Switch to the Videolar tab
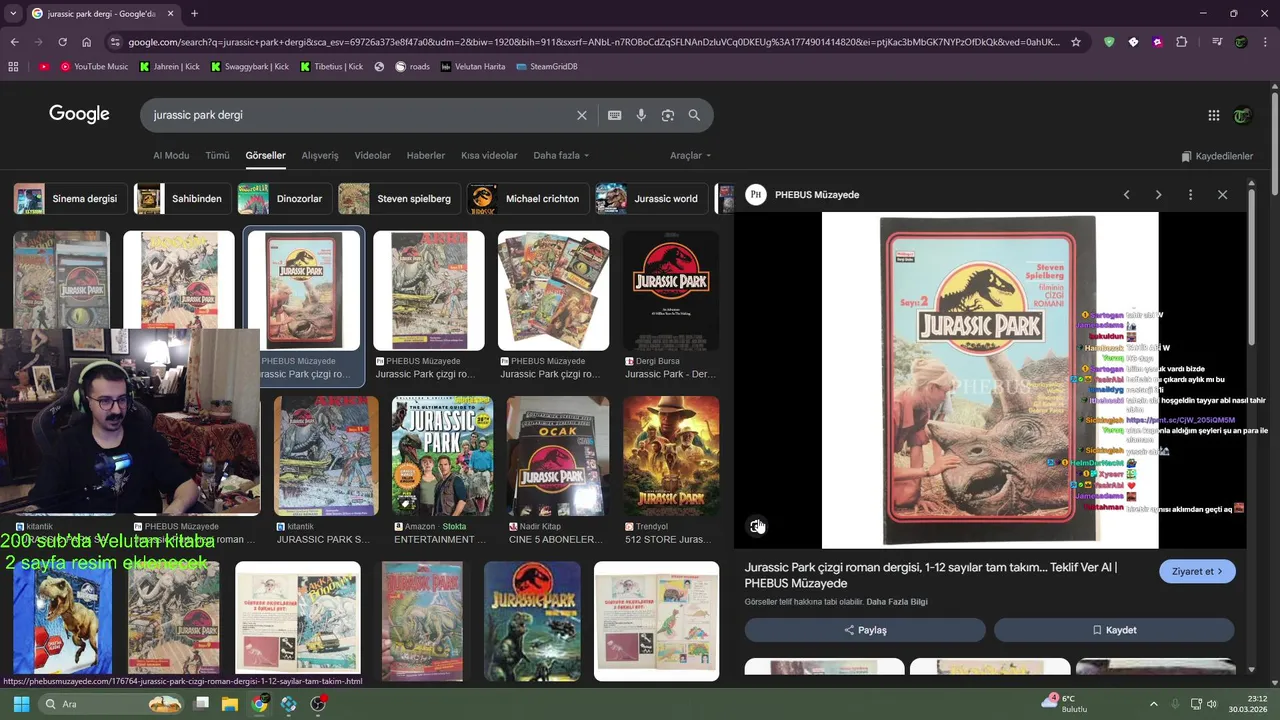The width and height of the screenshot is (1280, 720). [x=373, y=156]
